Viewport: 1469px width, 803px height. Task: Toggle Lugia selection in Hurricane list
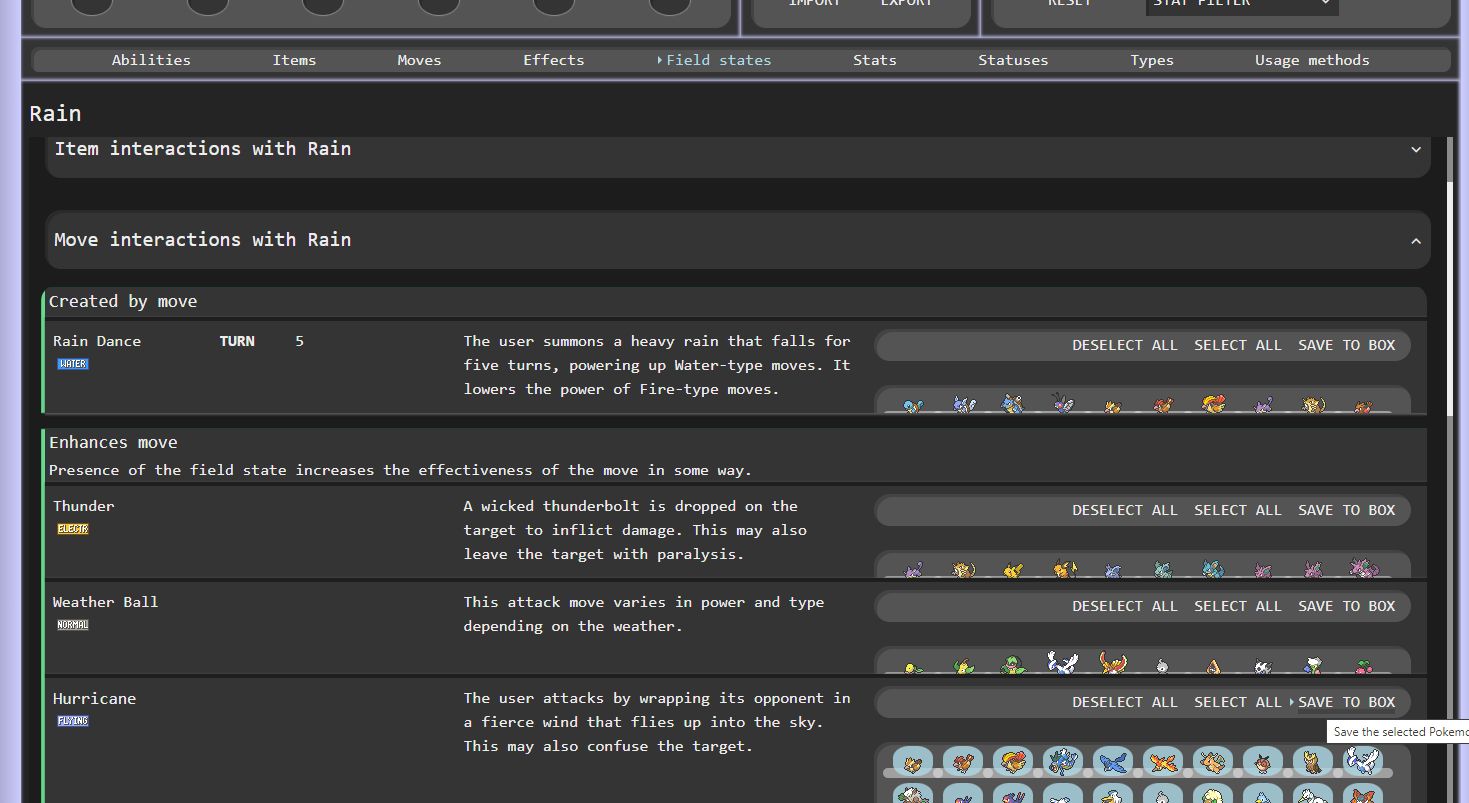(x=1363, y=763)
